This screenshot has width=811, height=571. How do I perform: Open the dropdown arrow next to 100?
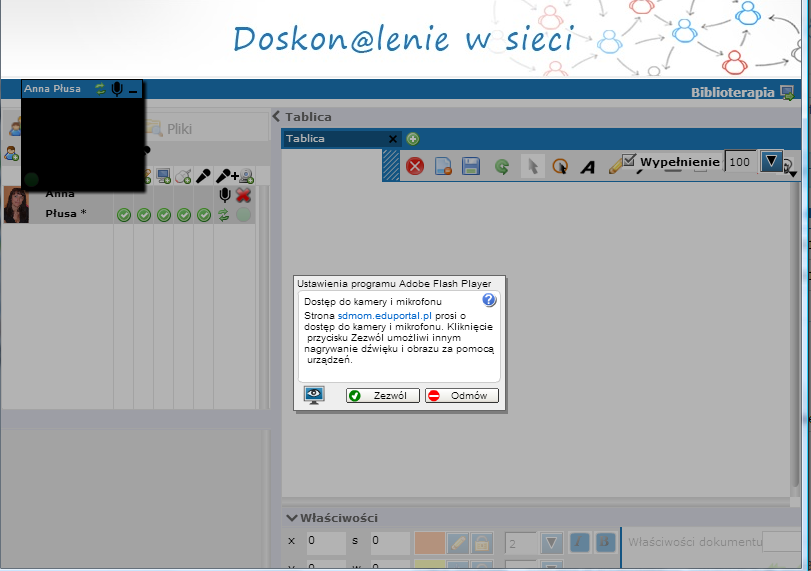pyautogui.click(x=771, y=161)
